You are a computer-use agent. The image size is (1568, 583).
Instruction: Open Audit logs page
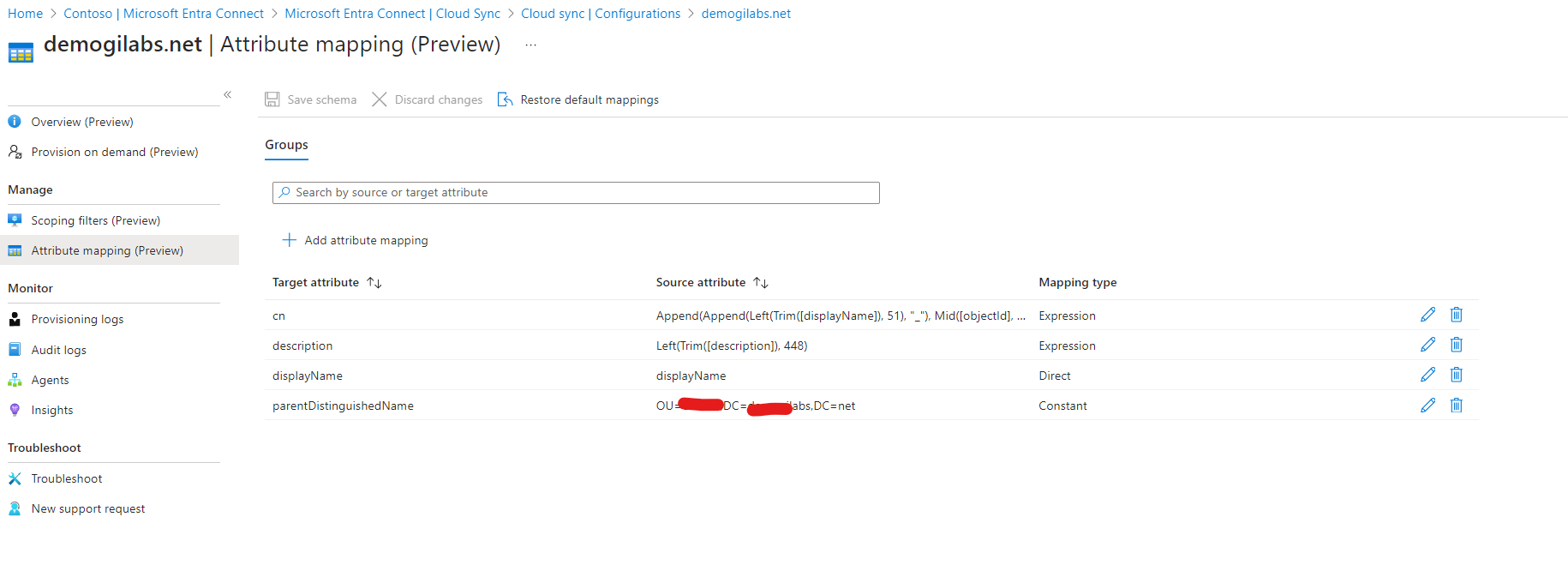(59, 350)
